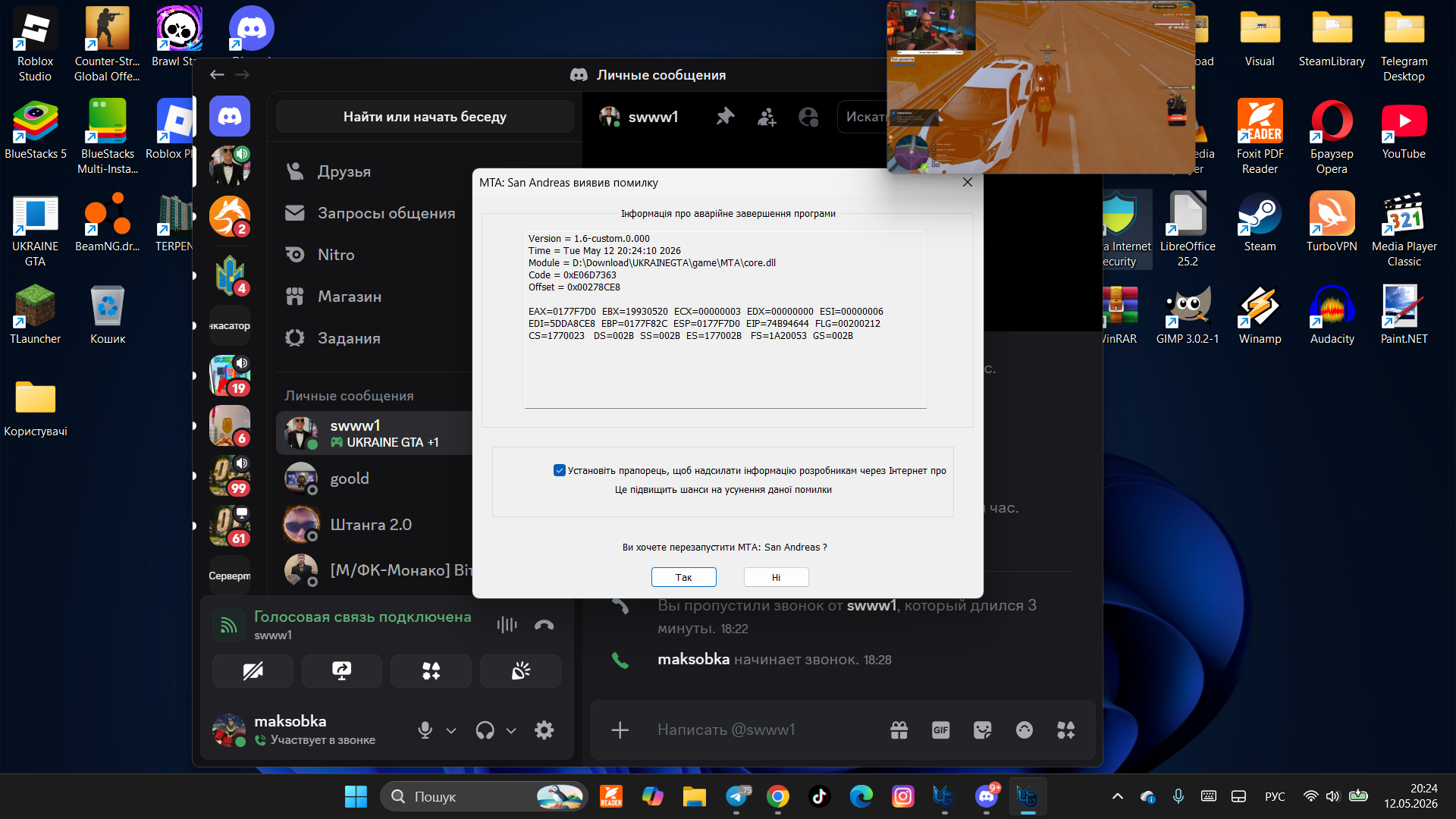
Task: Show hidden system tray icons
Action: tap(1117, 796)
